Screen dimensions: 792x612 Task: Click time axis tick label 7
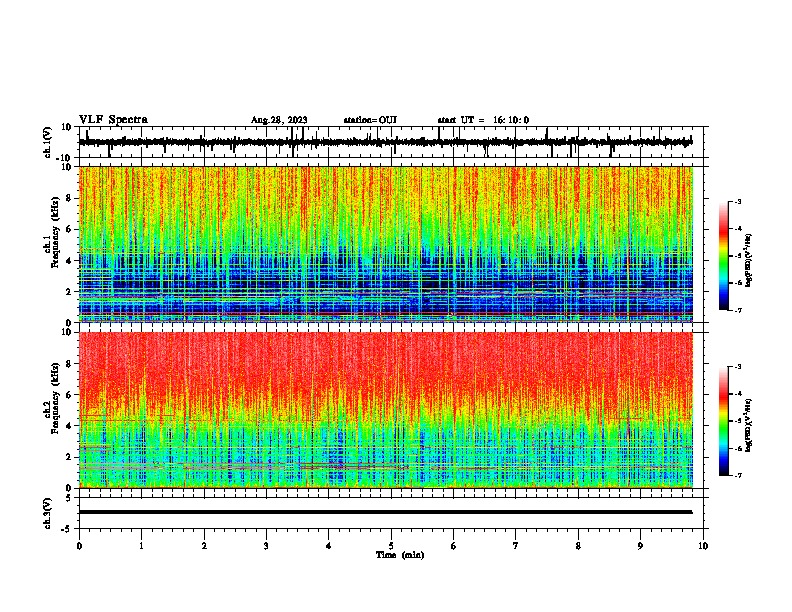click(x=516, y=546)
